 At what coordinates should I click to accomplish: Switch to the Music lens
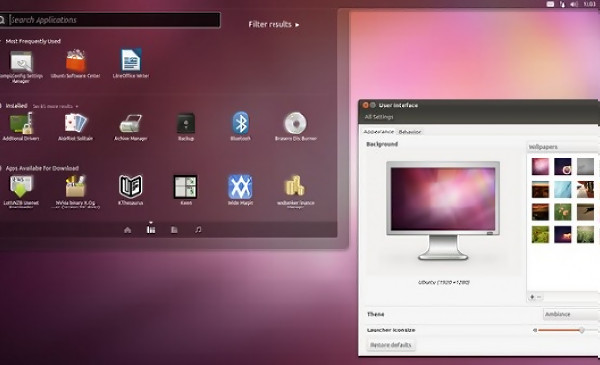(x=198, y=230)
